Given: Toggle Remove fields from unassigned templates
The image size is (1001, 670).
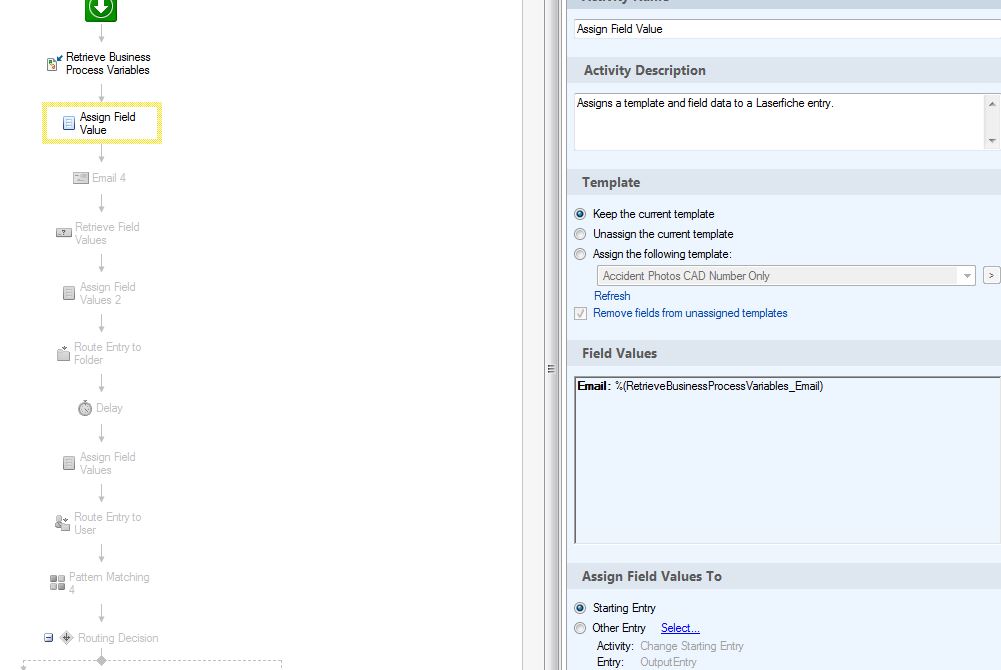Looking at the screenshot, I should tap(581, 313).
